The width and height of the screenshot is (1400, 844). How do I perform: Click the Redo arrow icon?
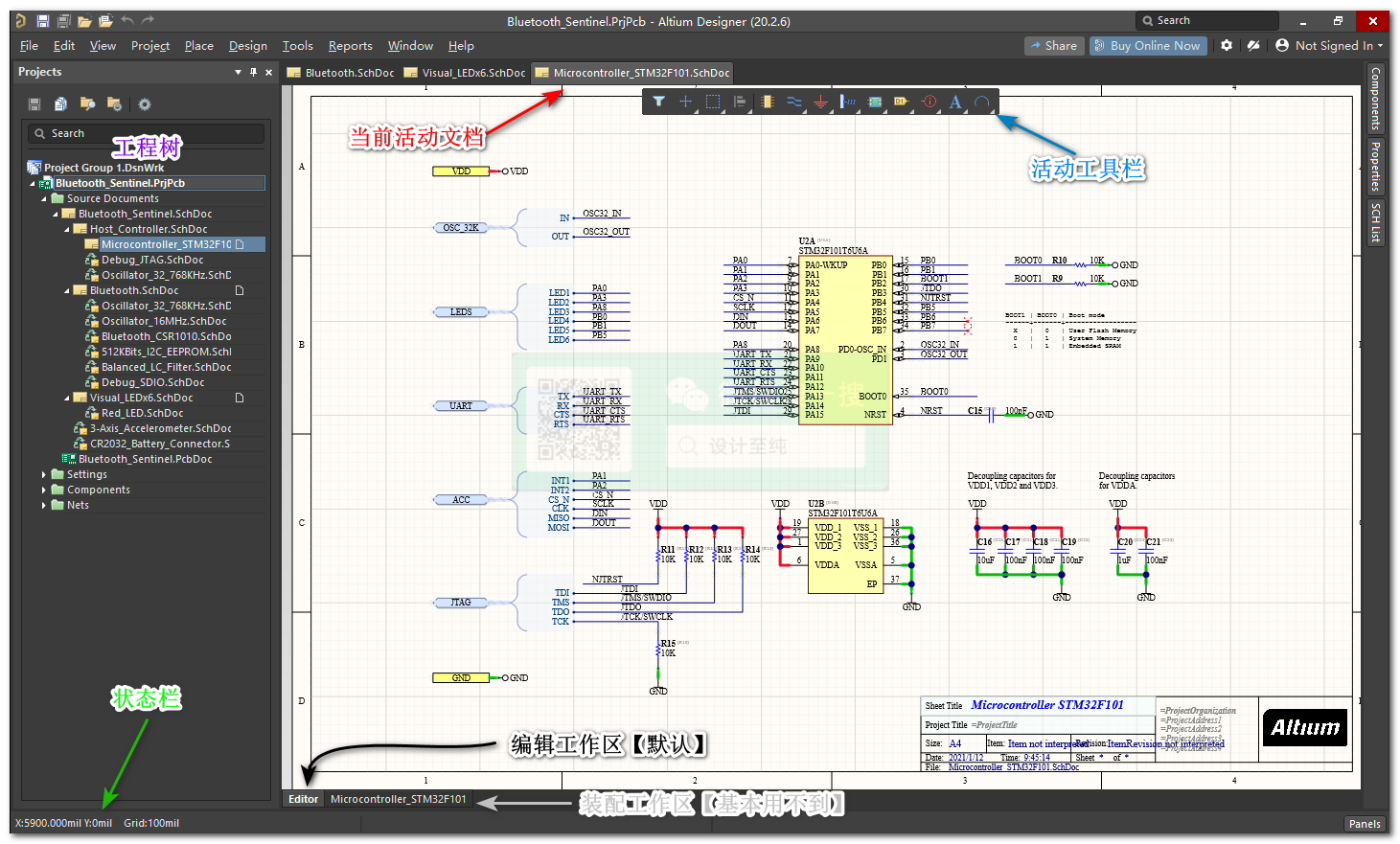point(148,20)
